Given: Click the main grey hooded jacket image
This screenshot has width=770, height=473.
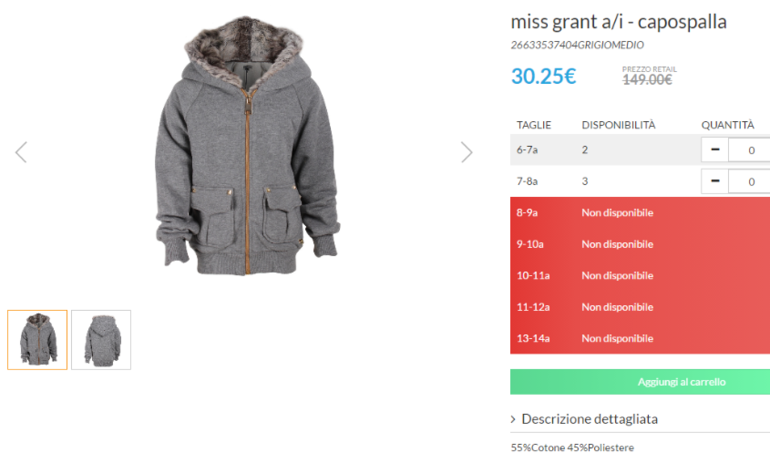Looking at the screenshot, I should click(247, 145).
